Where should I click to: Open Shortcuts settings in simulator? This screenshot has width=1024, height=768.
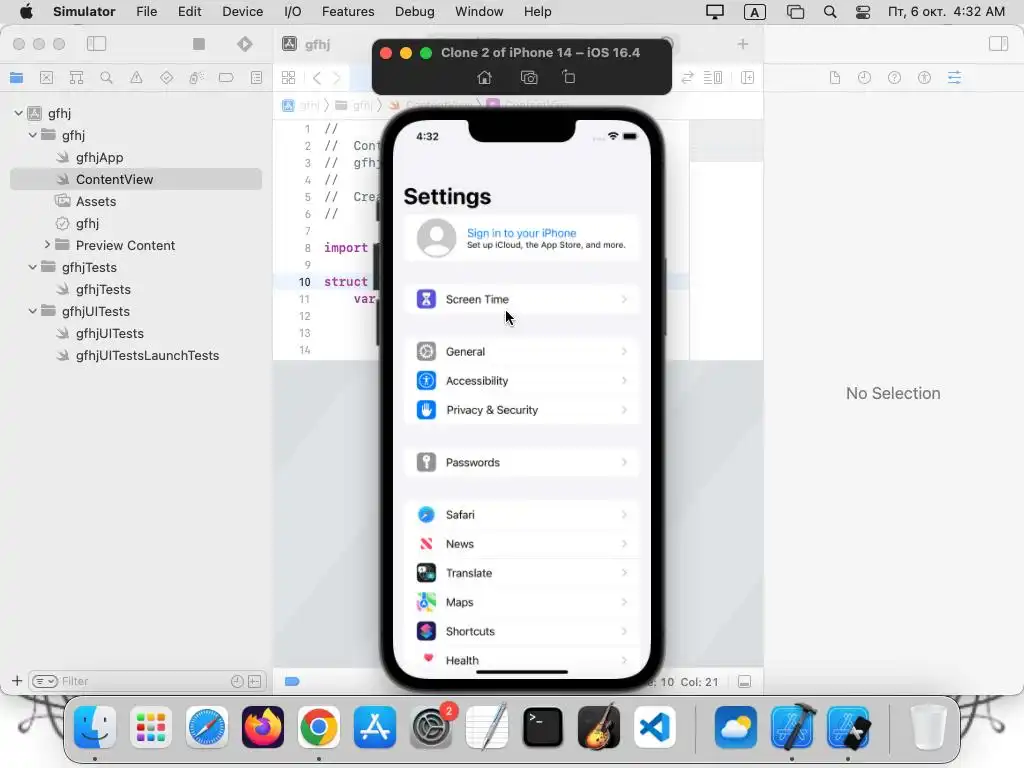[x=522, y=632]
